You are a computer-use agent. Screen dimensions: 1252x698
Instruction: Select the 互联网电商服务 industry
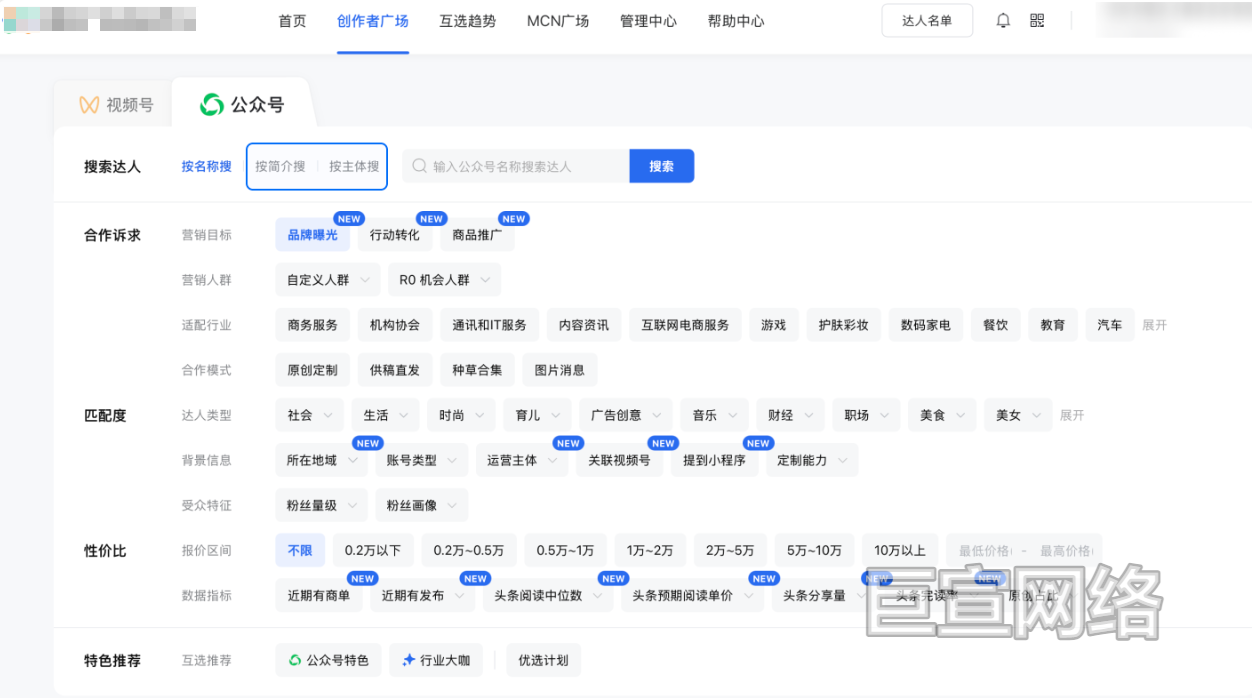point(685,325)
